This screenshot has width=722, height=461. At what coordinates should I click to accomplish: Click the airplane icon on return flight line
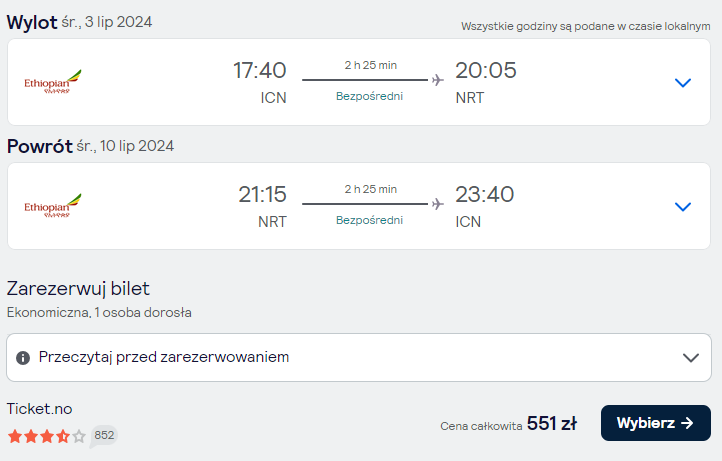click(438, 204)
